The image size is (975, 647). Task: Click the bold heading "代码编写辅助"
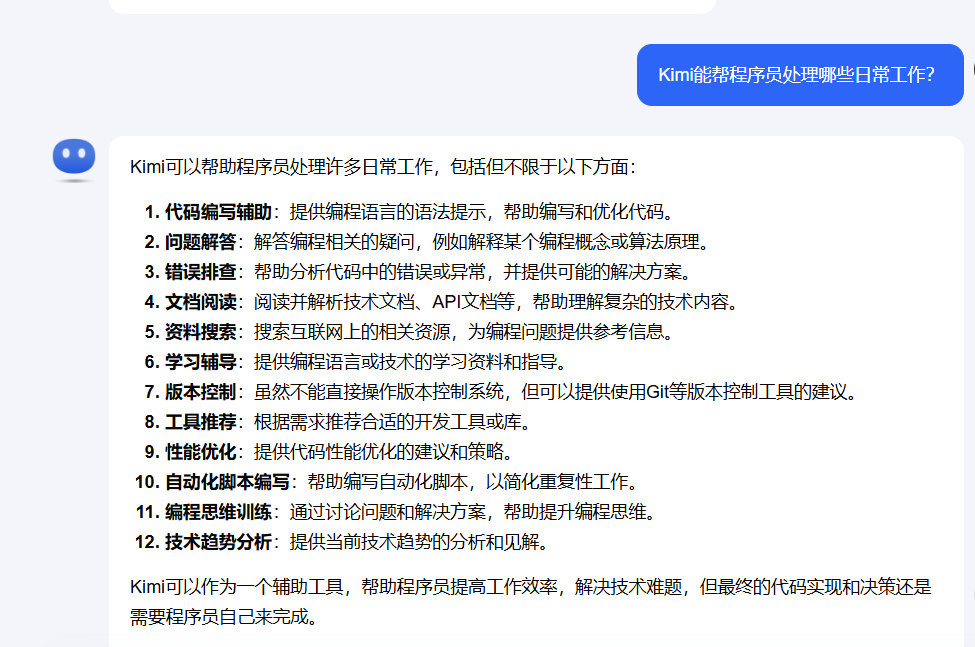click(x=218, y=212)
